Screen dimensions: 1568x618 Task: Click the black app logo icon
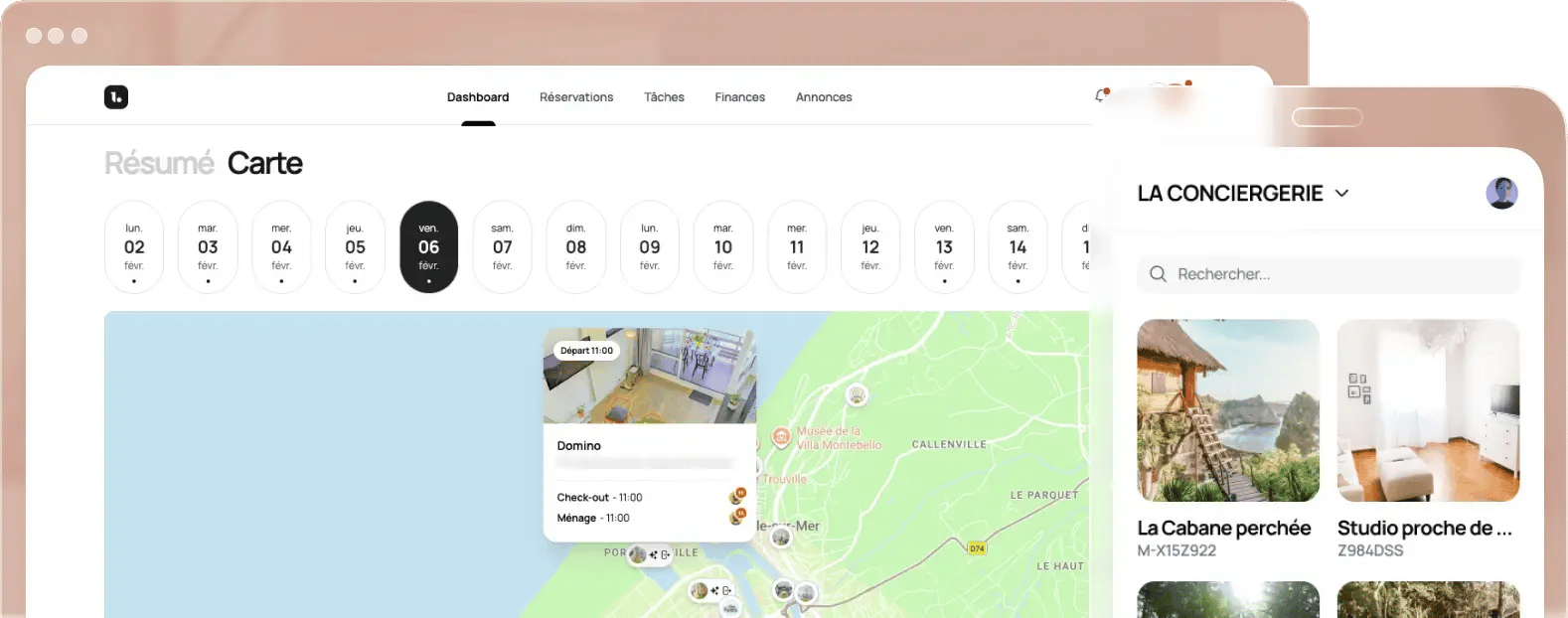(x=116, y=96)
